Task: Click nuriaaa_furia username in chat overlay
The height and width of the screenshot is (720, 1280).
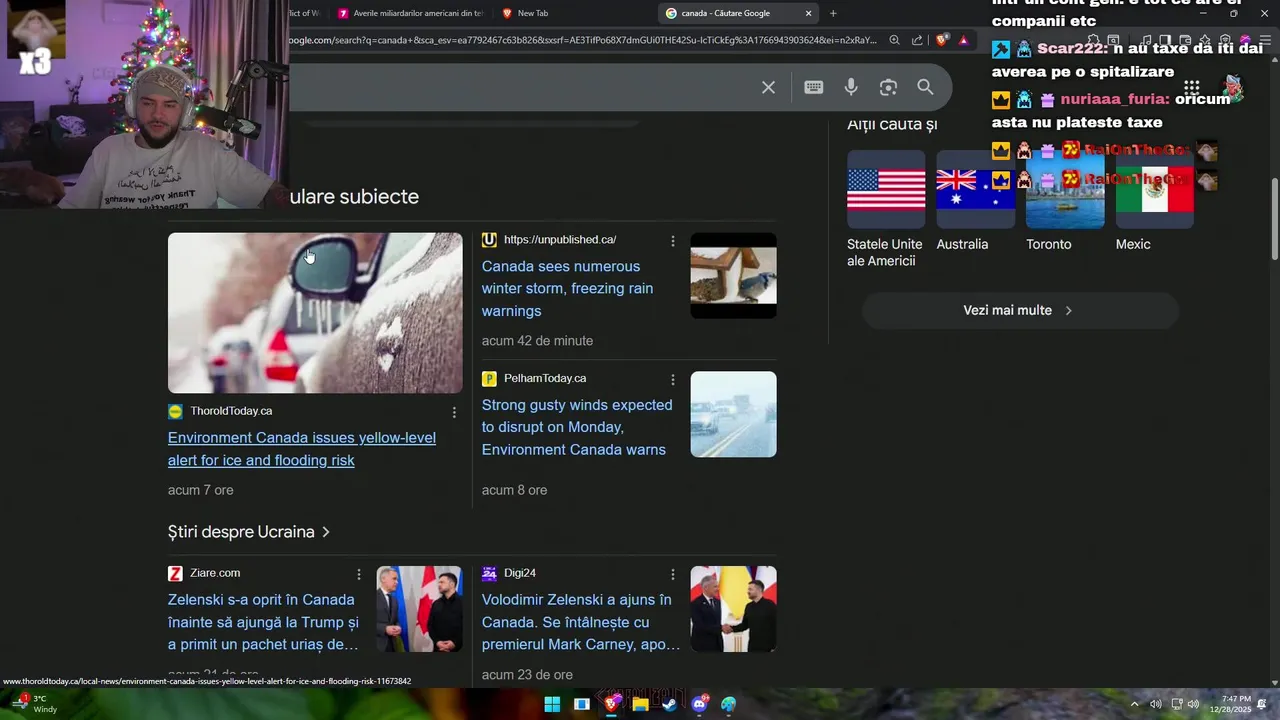Action: click(1114, 99)
